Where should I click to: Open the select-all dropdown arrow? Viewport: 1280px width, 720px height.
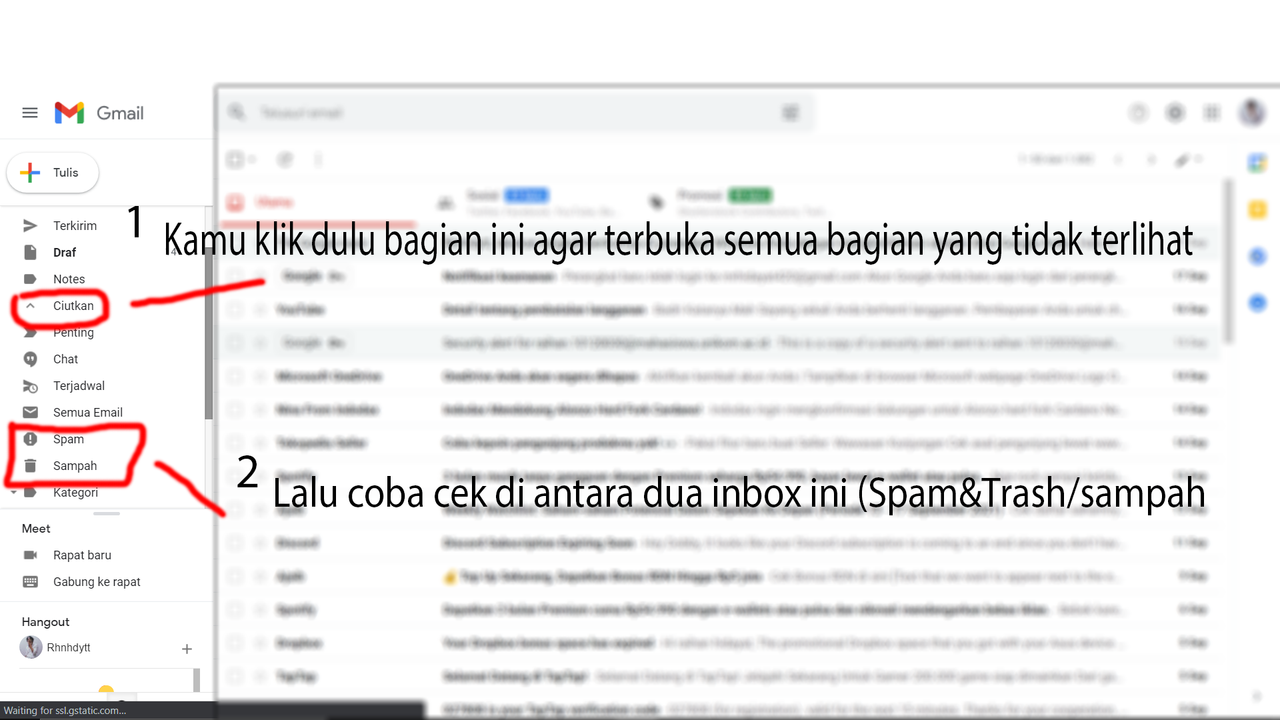pos(252,159)
